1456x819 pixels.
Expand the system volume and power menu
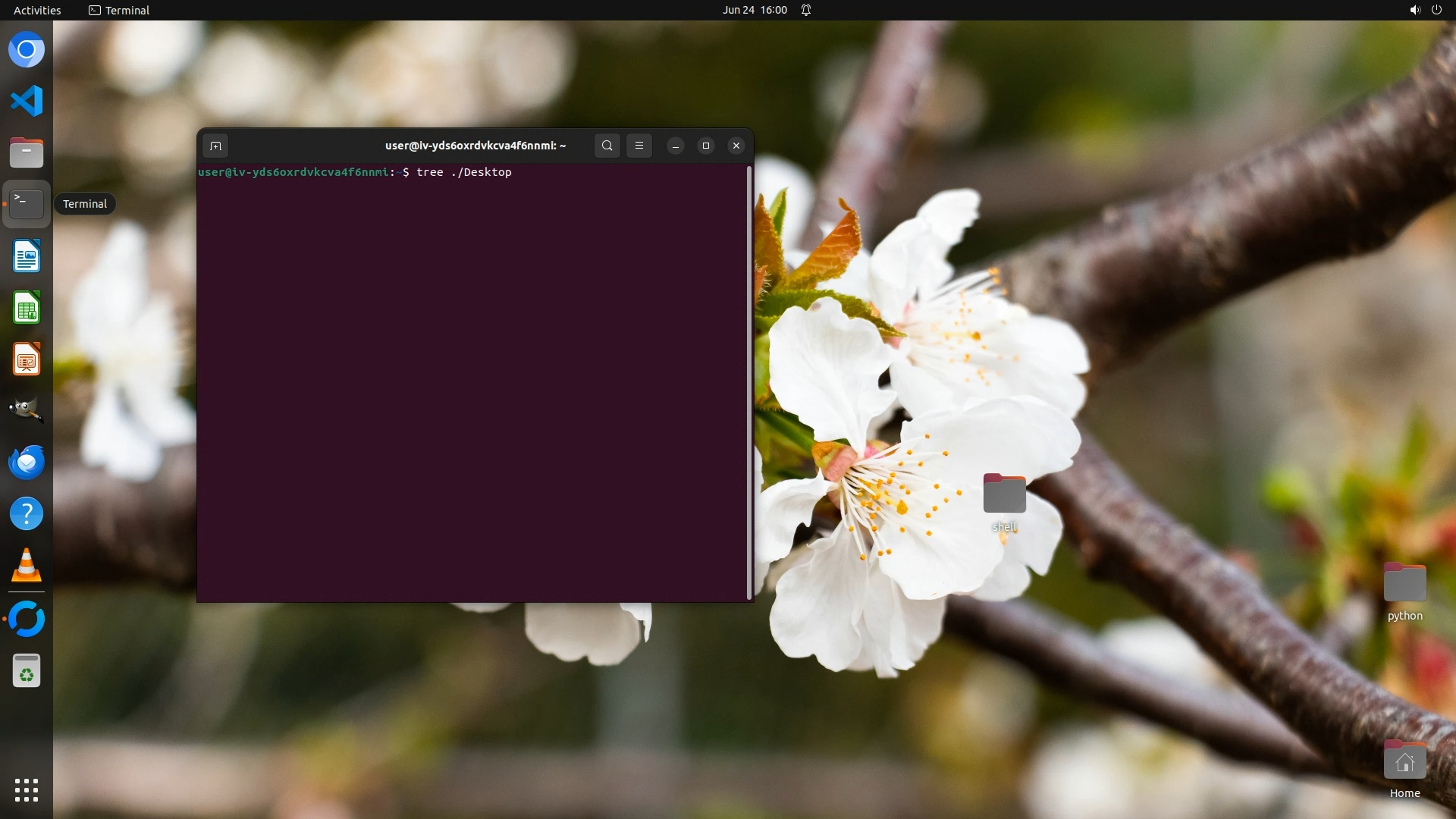click(x=1425, y=10)
